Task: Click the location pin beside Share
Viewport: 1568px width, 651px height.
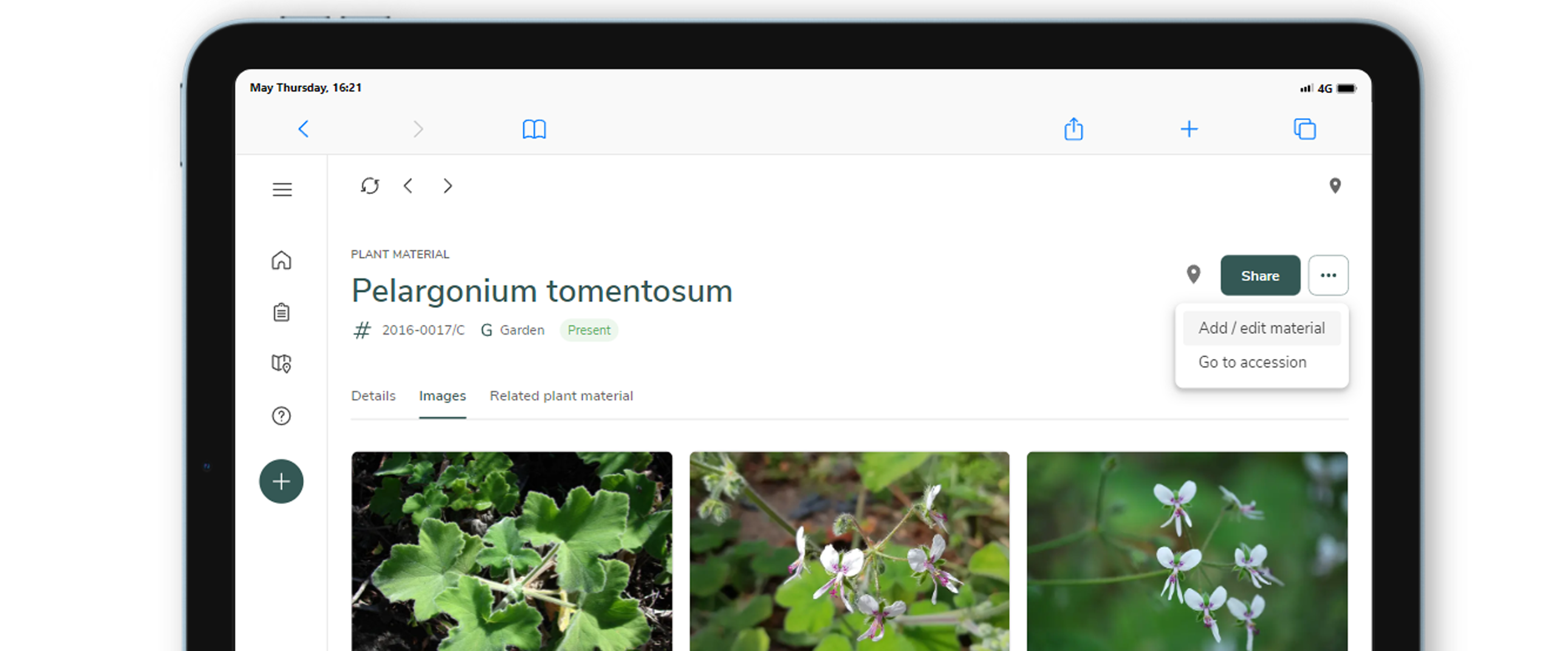Action: (1194, 274)
